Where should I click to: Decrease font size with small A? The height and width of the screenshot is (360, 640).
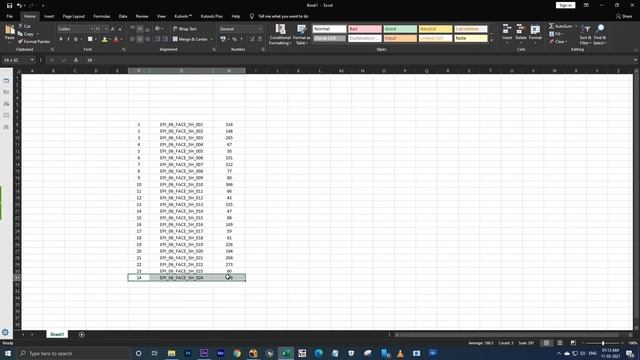120,29
